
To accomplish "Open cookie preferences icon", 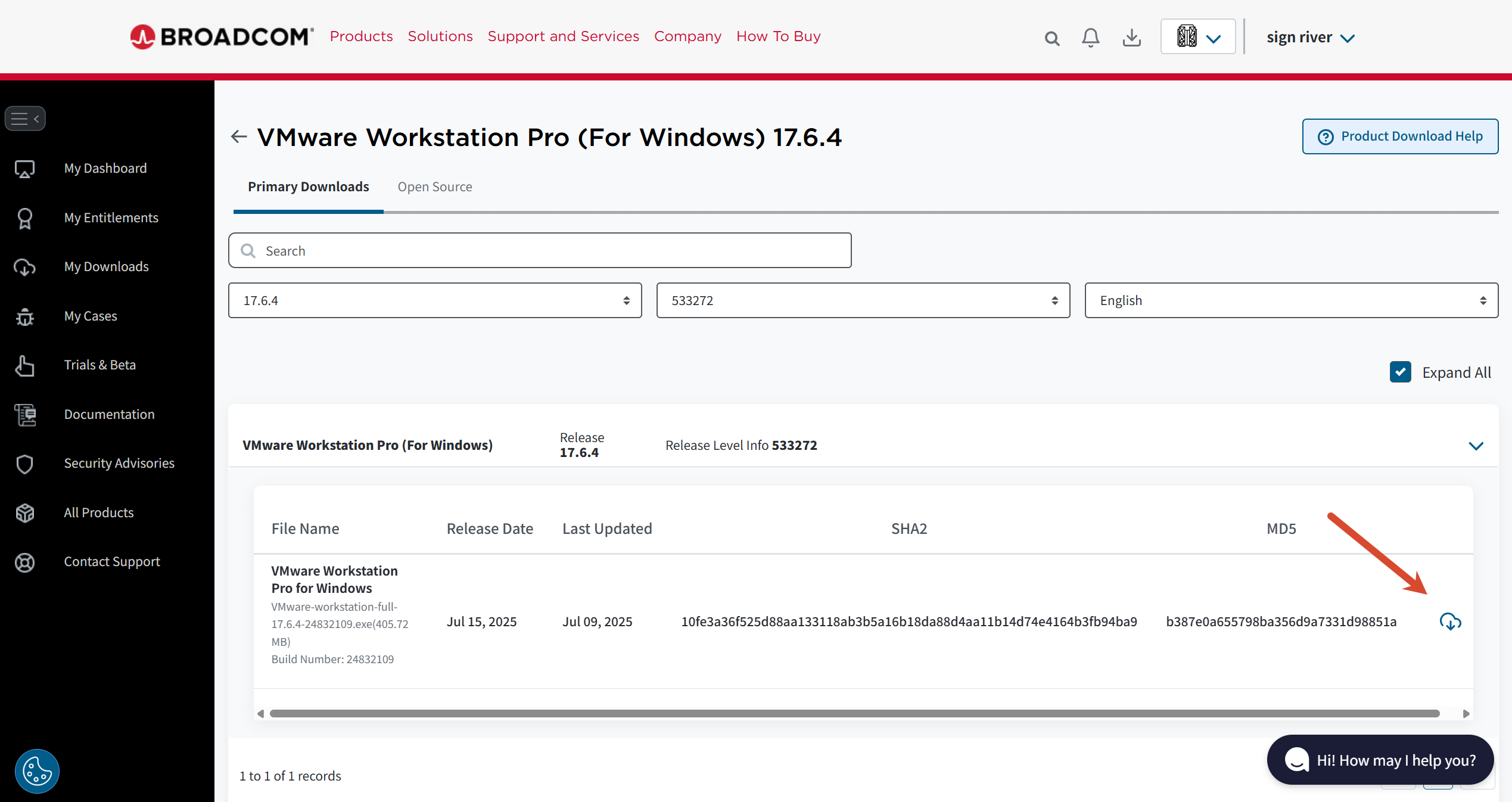I will tap(37, 771).
